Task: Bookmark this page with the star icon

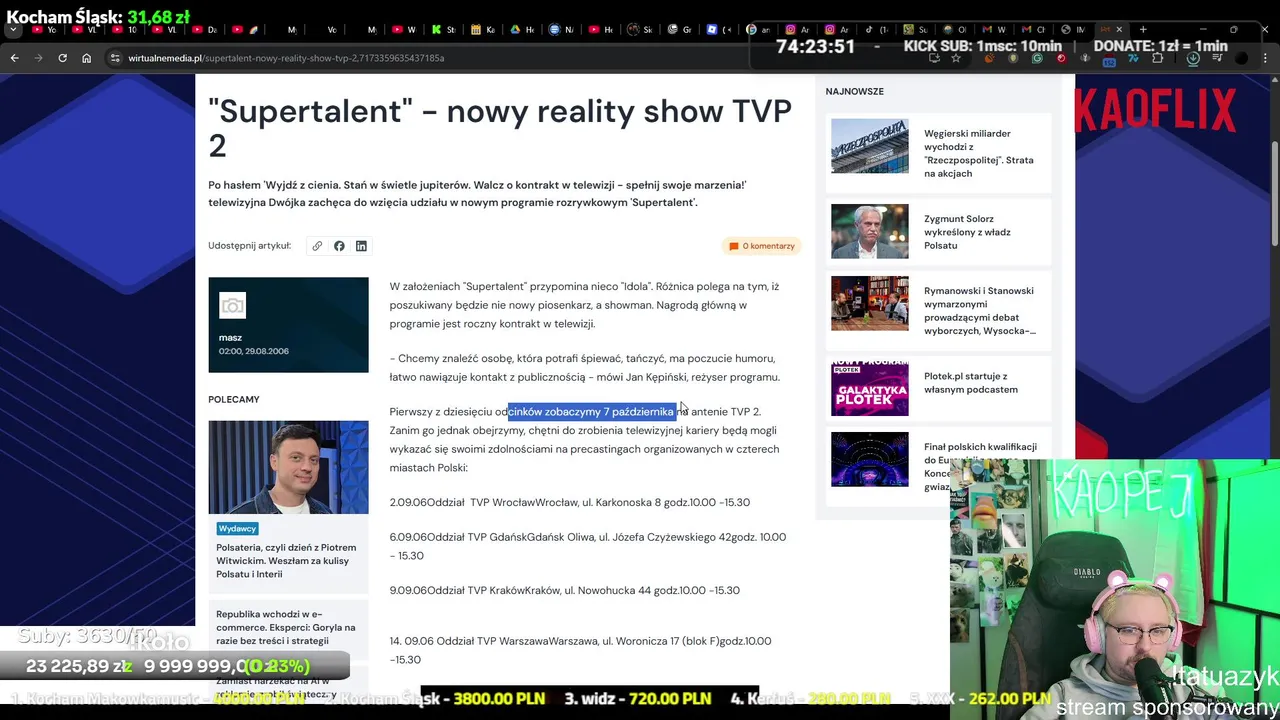Action: 956,58
